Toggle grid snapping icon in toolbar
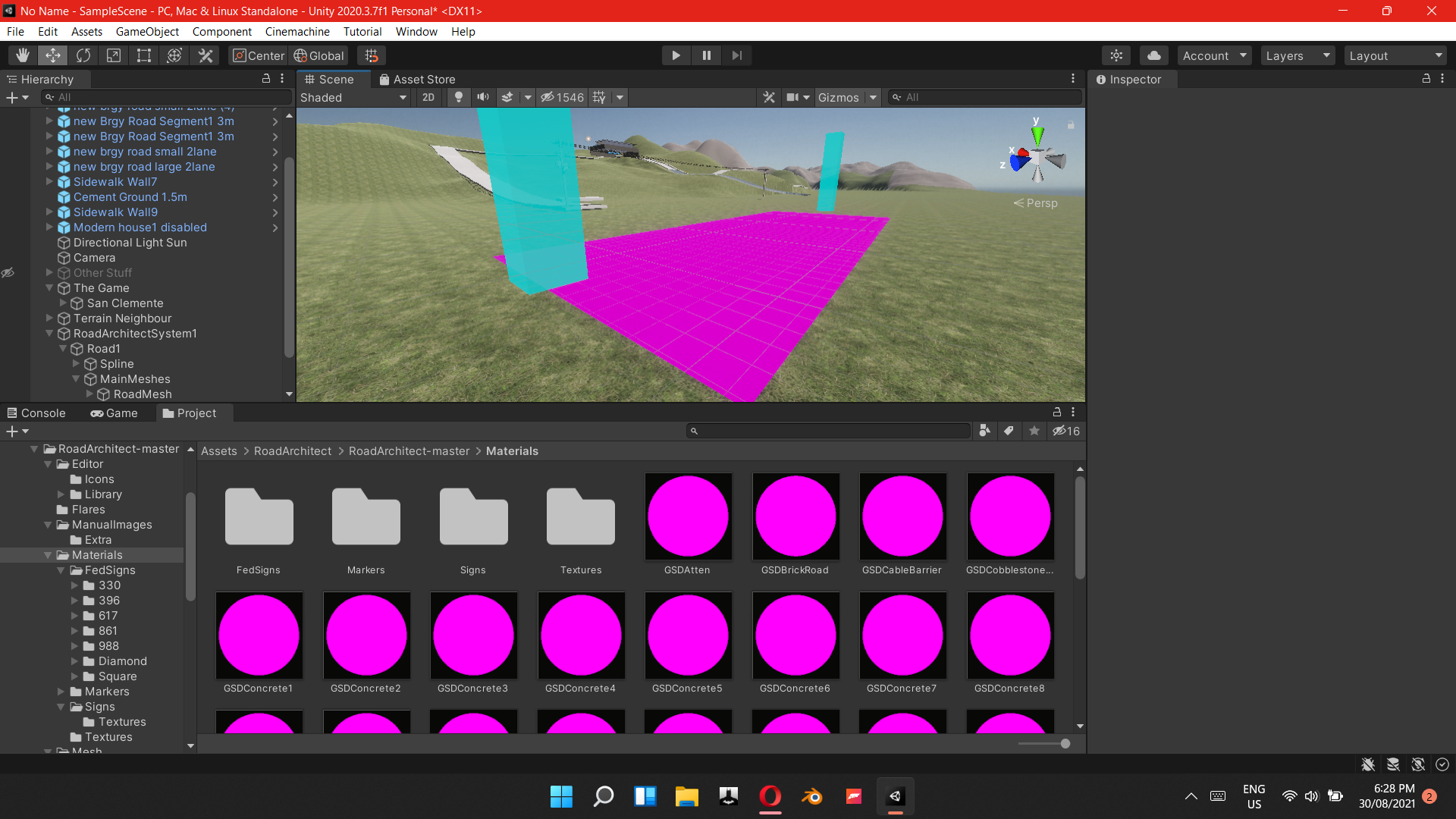Viewport: 1456px width, 819px height. point(371,55)
